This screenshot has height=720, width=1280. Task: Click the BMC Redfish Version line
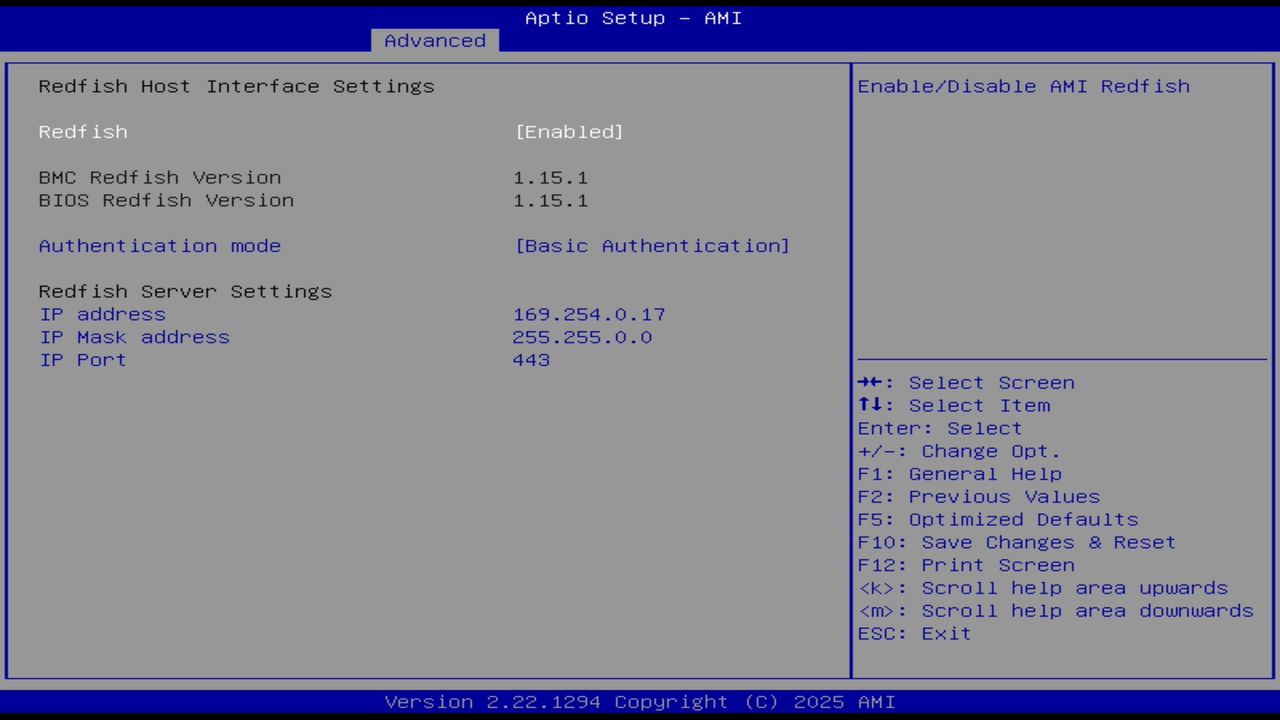click(159, 177)
